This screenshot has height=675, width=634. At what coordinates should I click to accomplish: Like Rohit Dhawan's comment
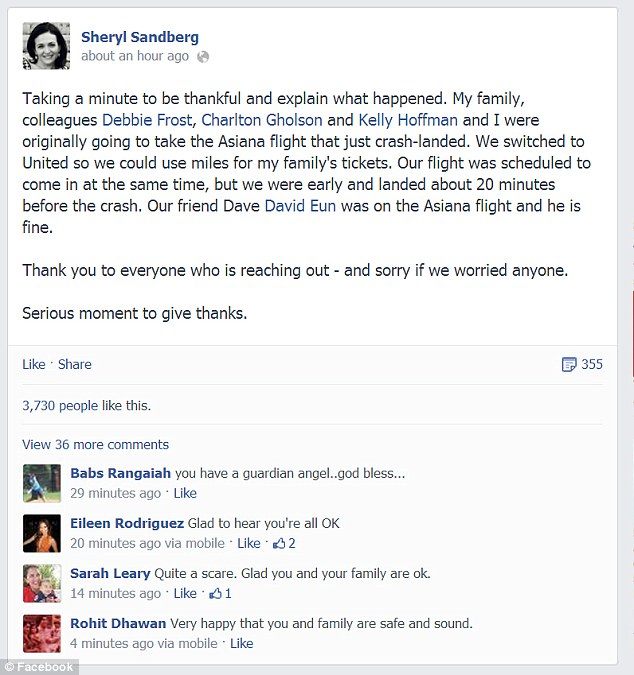(x=241, y=644)
